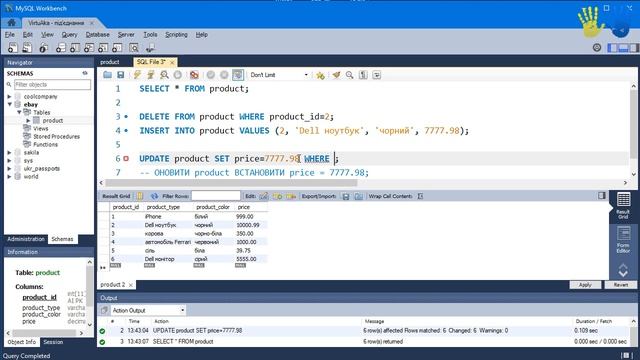The height and width of the screenshot is (360, 640).
Task: Toggle invisible characters display icon
Action: [363, 75]
